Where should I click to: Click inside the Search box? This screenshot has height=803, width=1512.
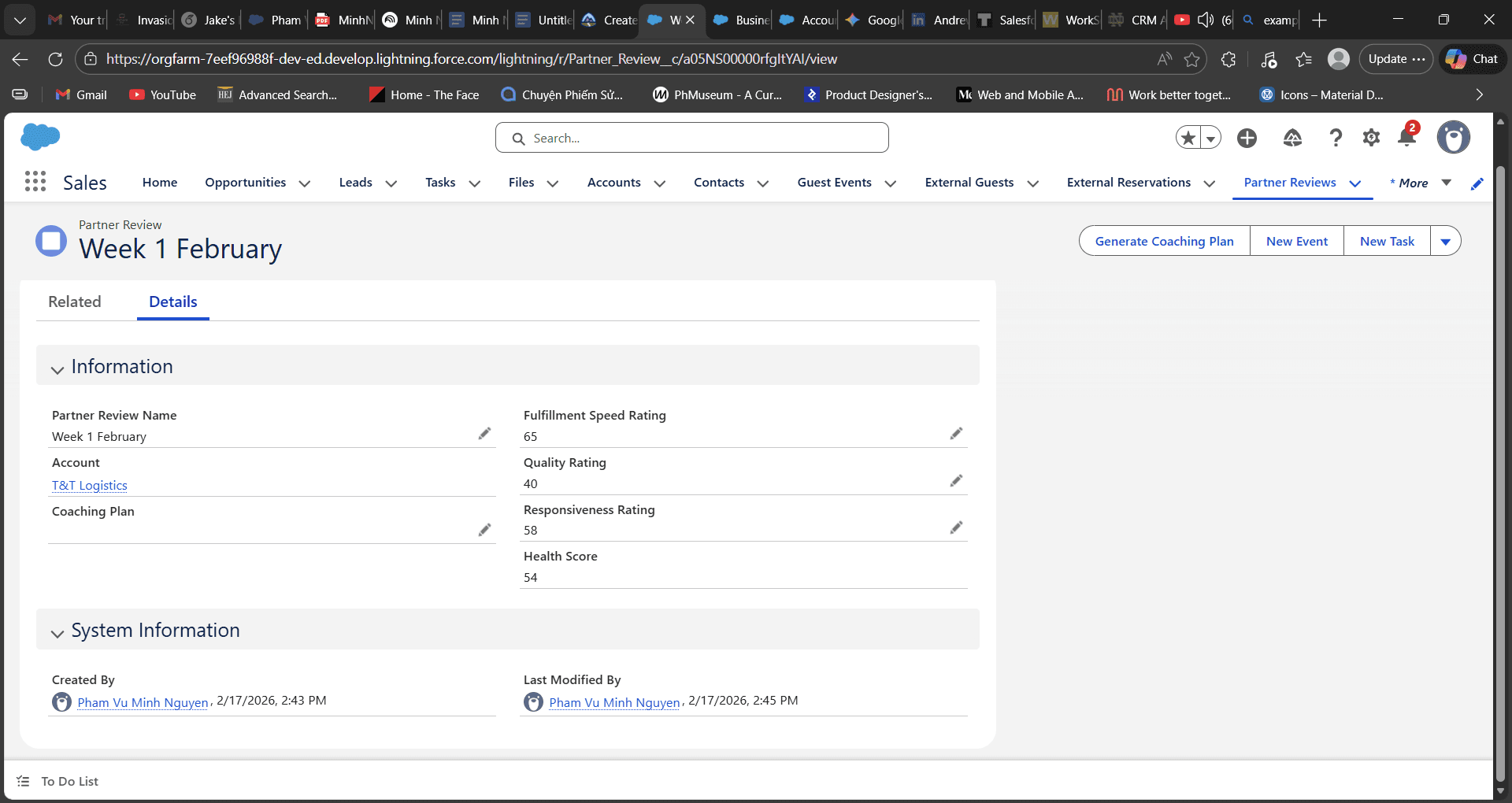pyautogui.click(x=691, y=137)
